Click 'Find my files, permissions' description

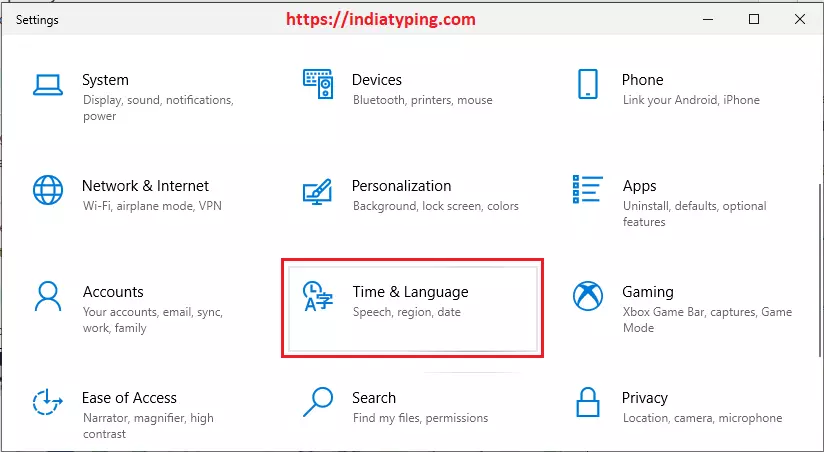point(420,418)
